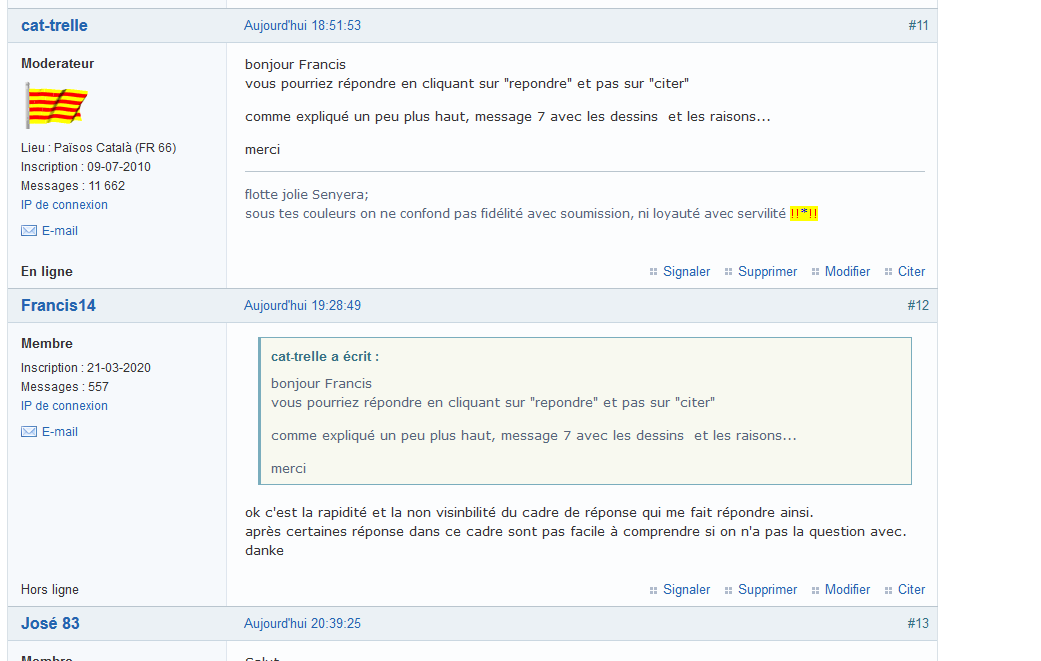Screen dimensions: 1041x661
Task: Edit post #12 with Modifier
Action: click(x=847, y=589)
